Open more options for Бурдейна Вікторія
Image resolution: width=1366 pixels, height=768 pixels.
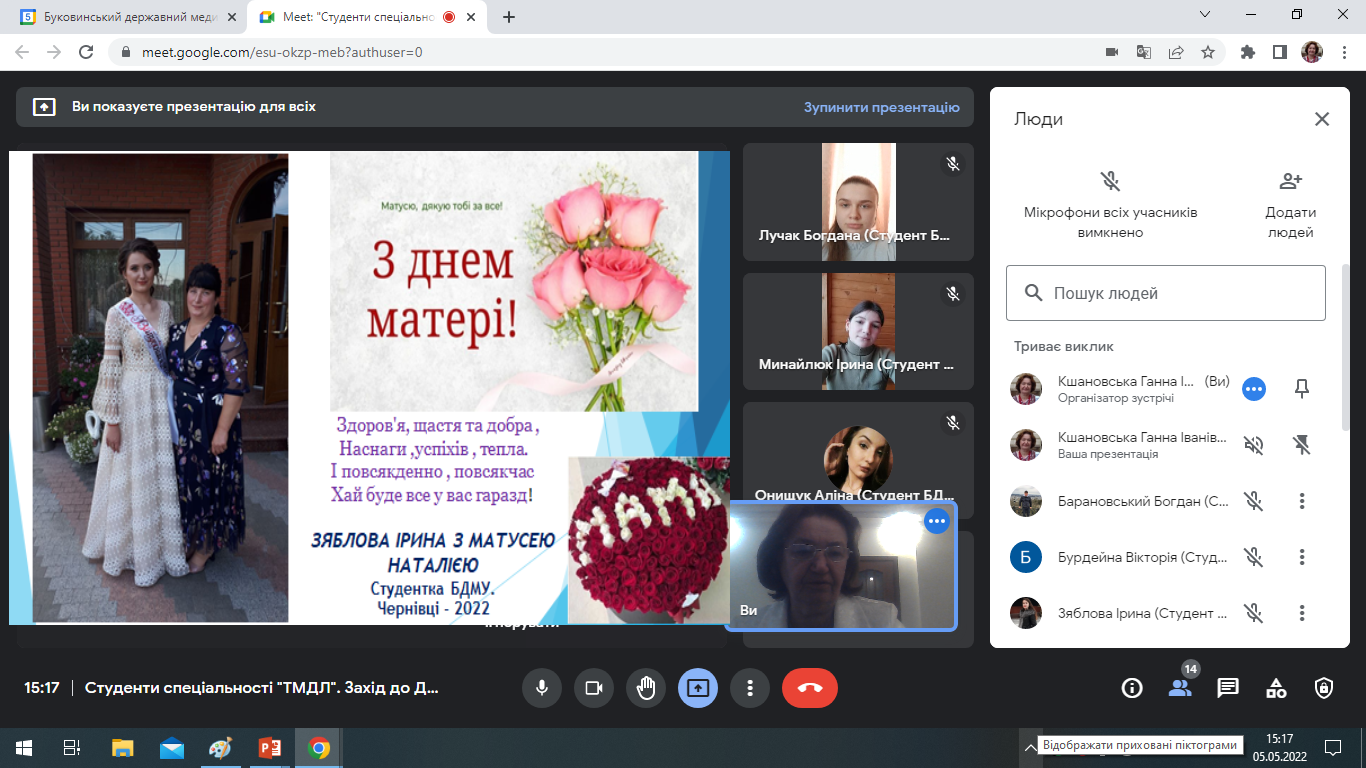point(1302,557)
